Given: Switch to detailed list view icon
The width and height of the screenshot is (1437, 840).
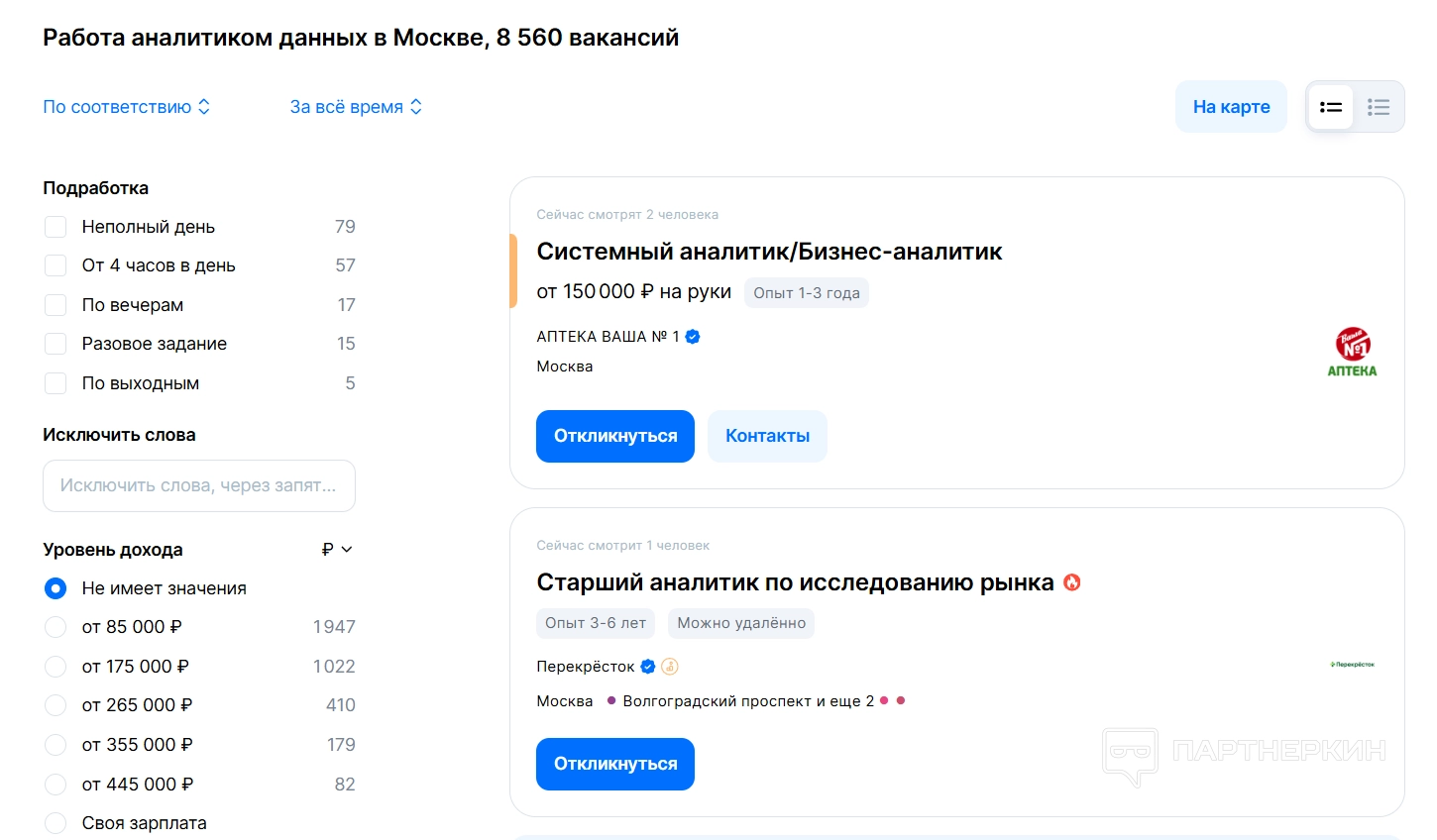Looking at the screenshot, I should click(x=1331, y=107).
